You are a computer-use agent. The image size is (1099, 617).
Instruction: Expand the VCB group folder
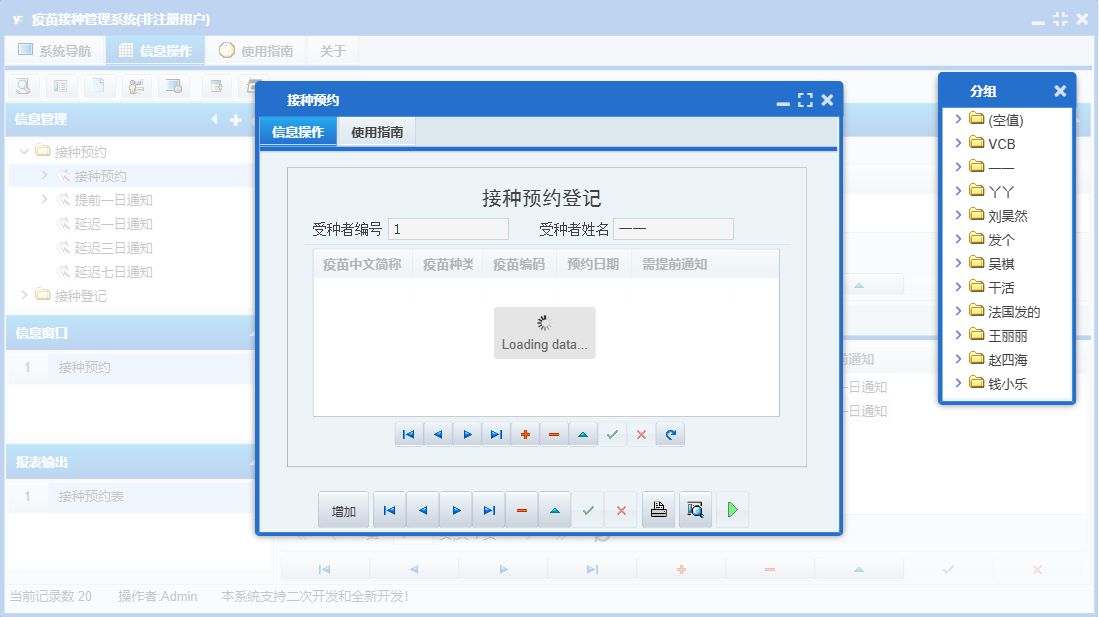pyautogui.click(x=957, y=143)
